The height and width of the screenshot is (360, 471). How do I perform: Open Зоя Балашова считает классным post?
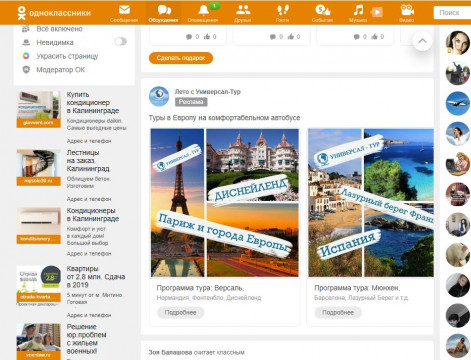pyautogui.click(x=197, y=352)
